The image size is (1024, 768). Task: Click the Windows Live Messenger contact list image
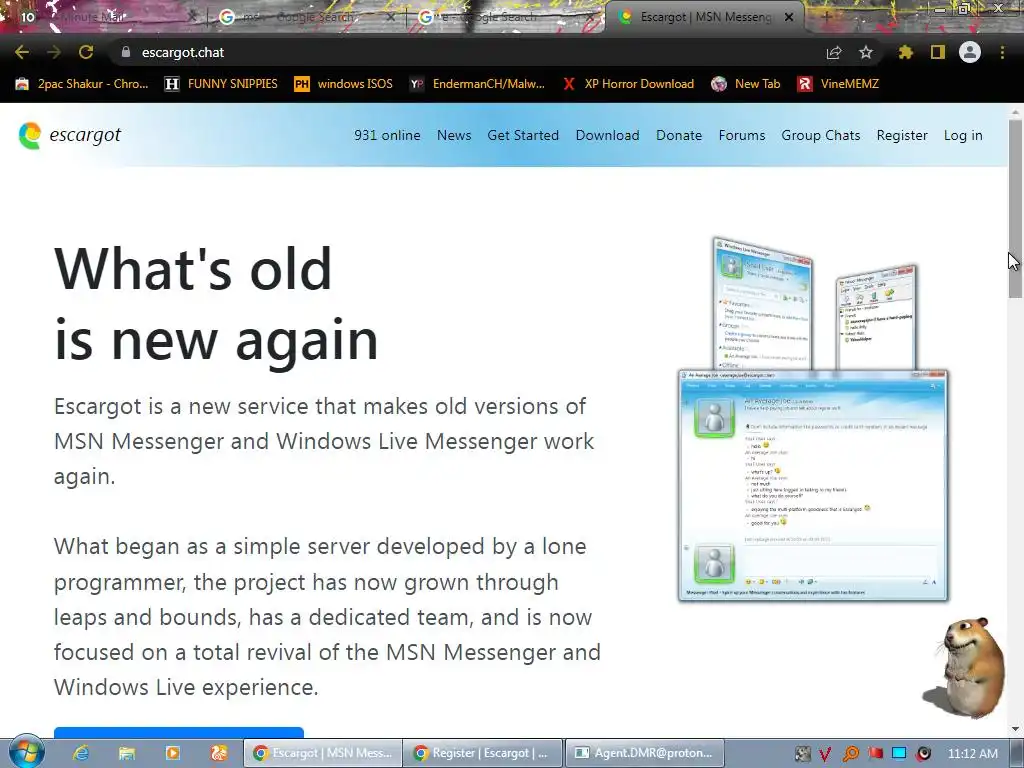762,304
